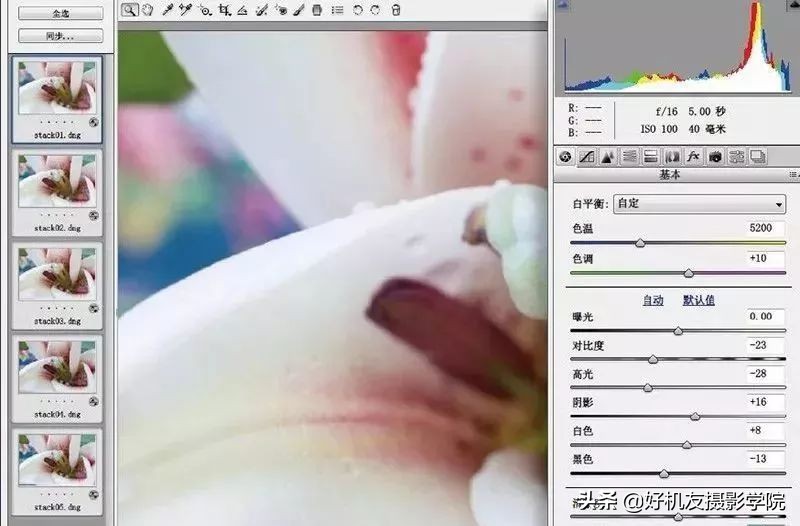Select the Adjustment Brush tool
Screen dimensions: 800x526
299,10
